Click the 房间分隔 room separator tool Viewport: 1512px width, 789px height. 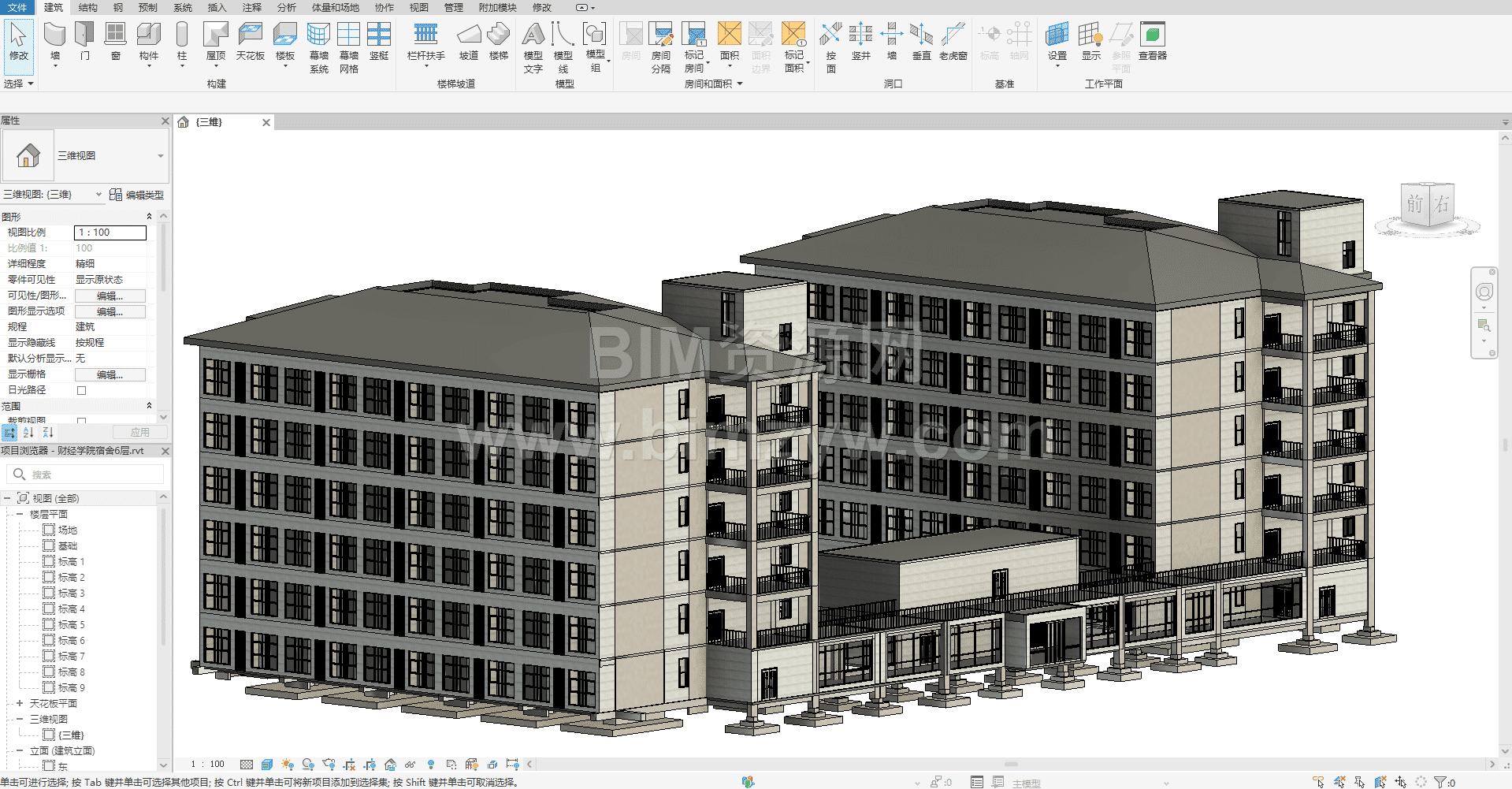tap(661, 47)
